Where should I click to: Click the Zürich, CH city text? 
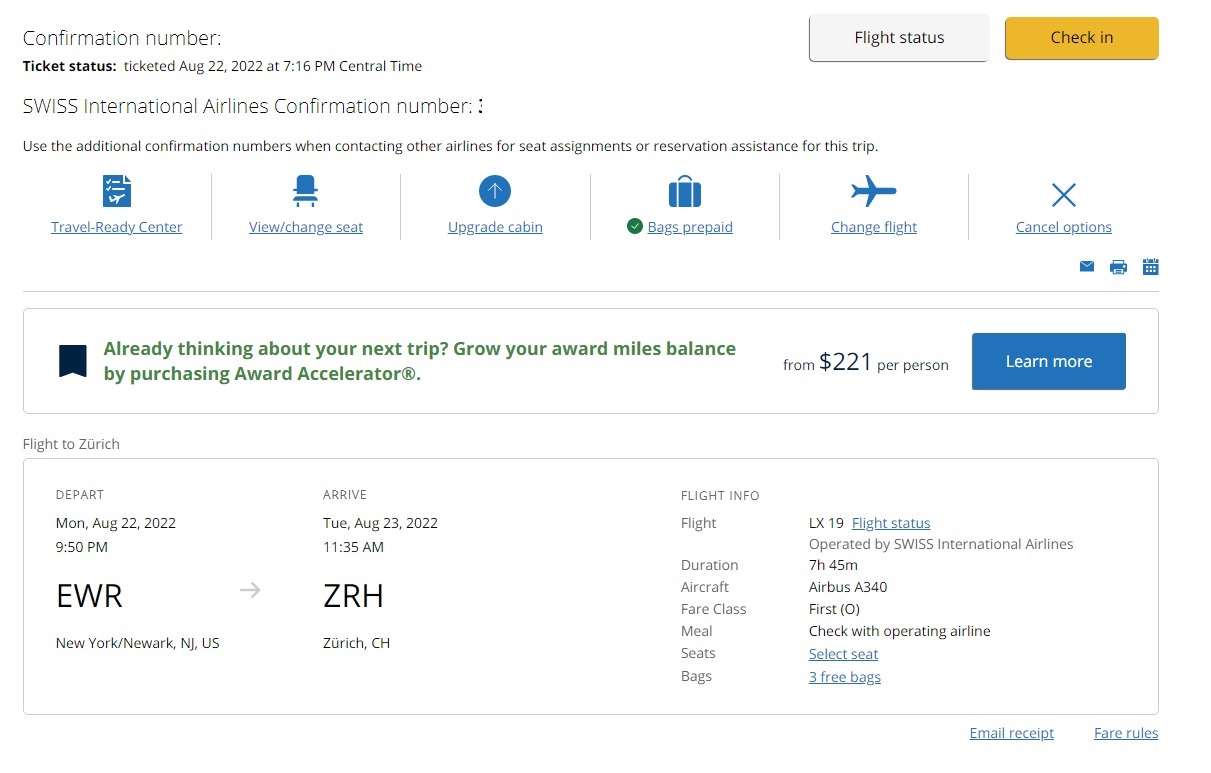click(x=356, y=643)
